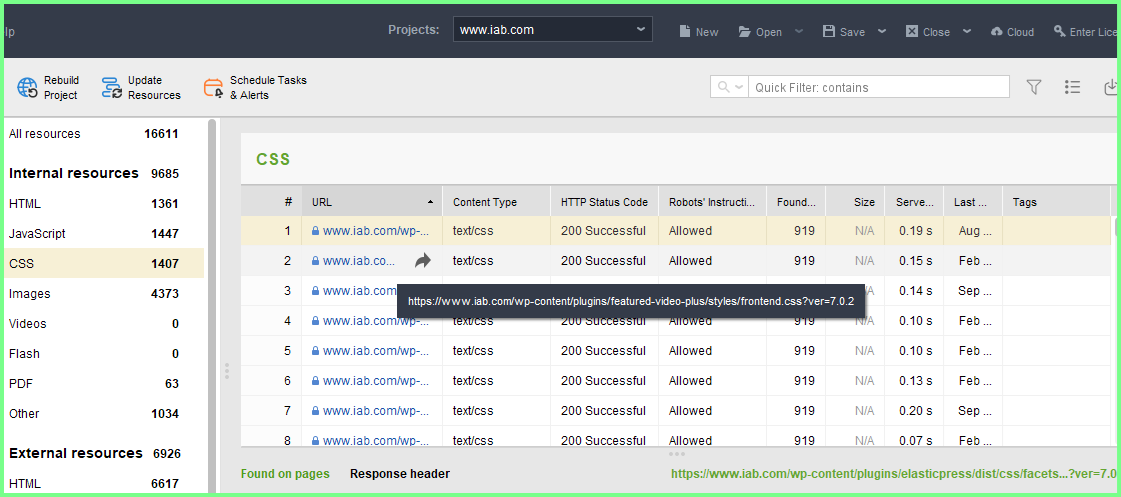Select Internal resources heading
1121x497 pixels.
[x=104, y=173]
